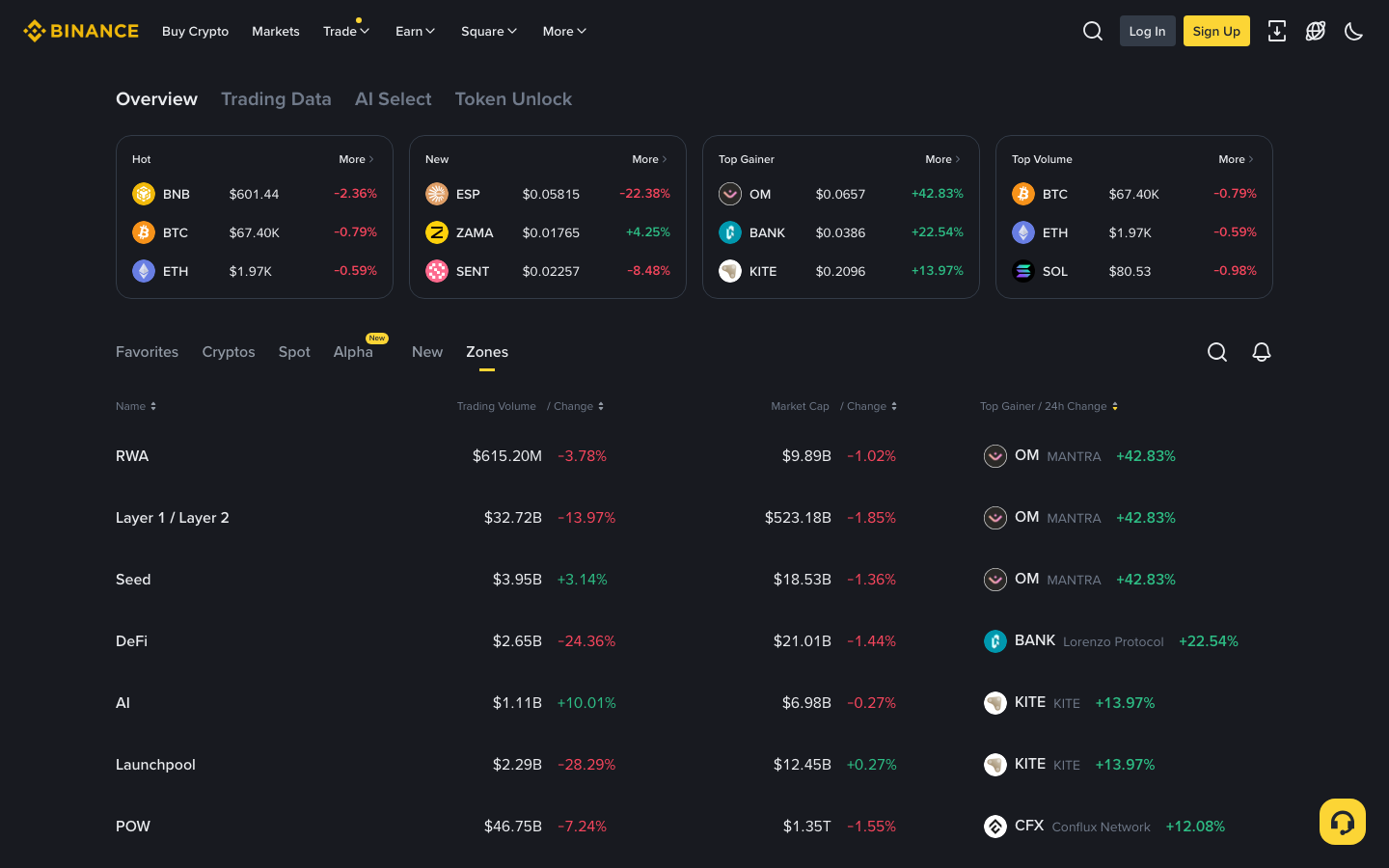Switch to the Trading Data tab
Screen dimensions: 1389x868
pyautogui.click(x=276, y=98)
